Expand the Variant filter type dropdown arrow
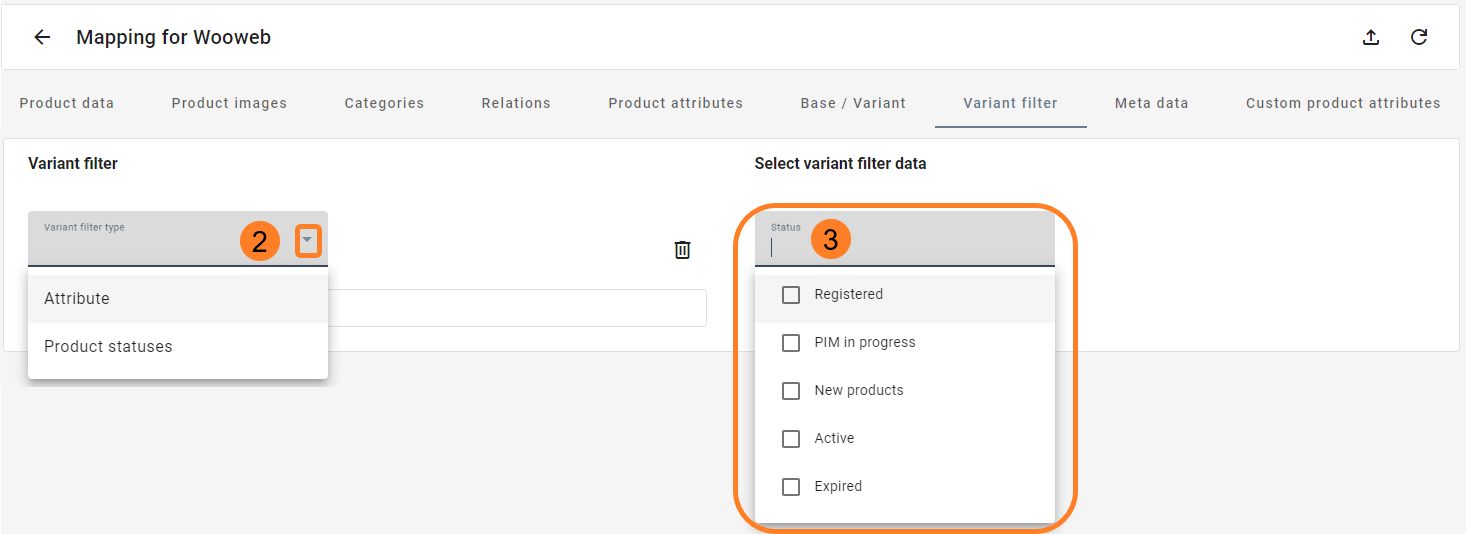 coord(308,241)
